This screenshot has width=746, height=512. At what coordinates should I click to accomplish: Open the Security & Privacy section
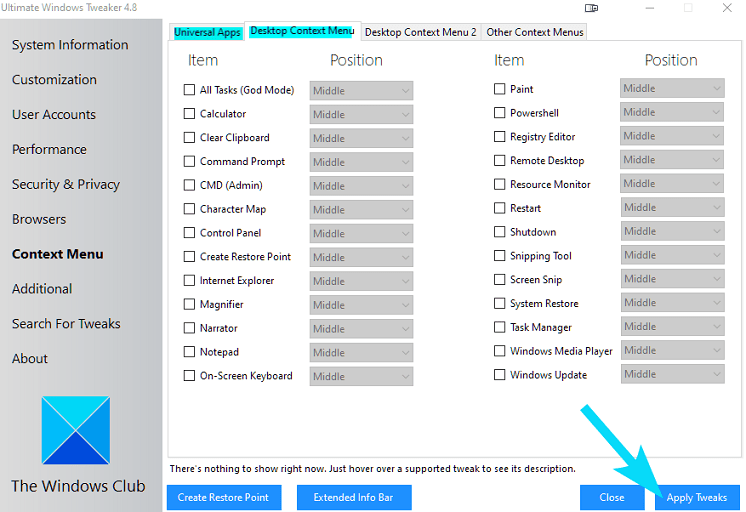coord(66,184)
